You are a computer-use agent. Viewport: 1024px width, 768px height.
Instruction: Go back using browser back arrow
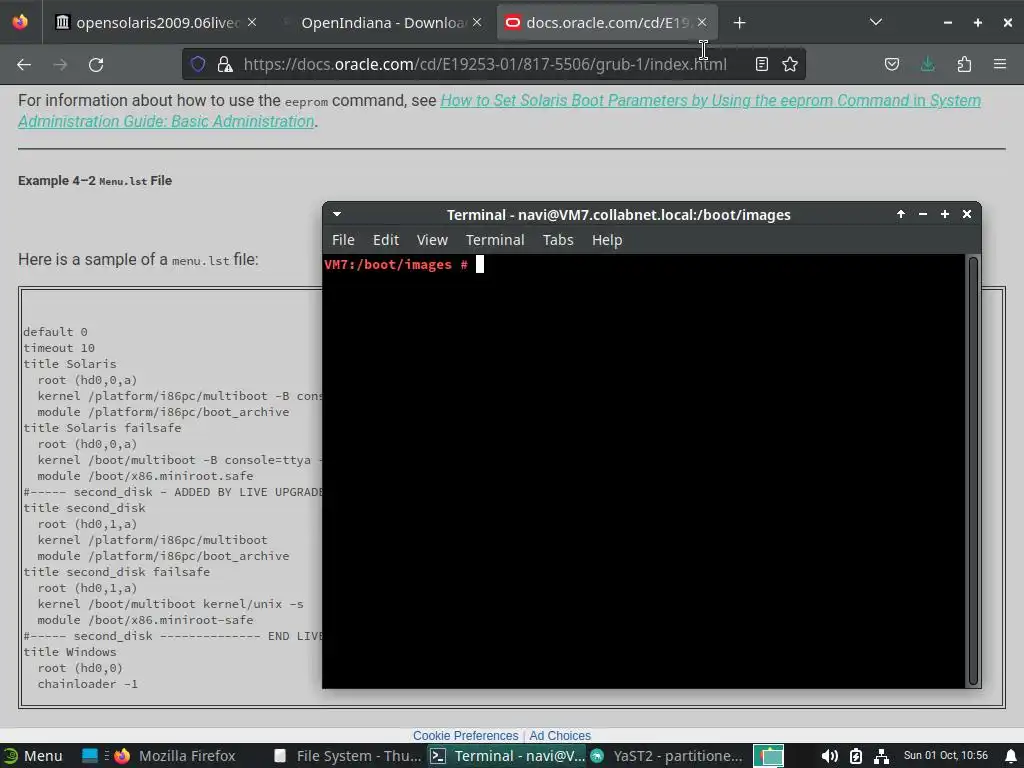[24, 65]
